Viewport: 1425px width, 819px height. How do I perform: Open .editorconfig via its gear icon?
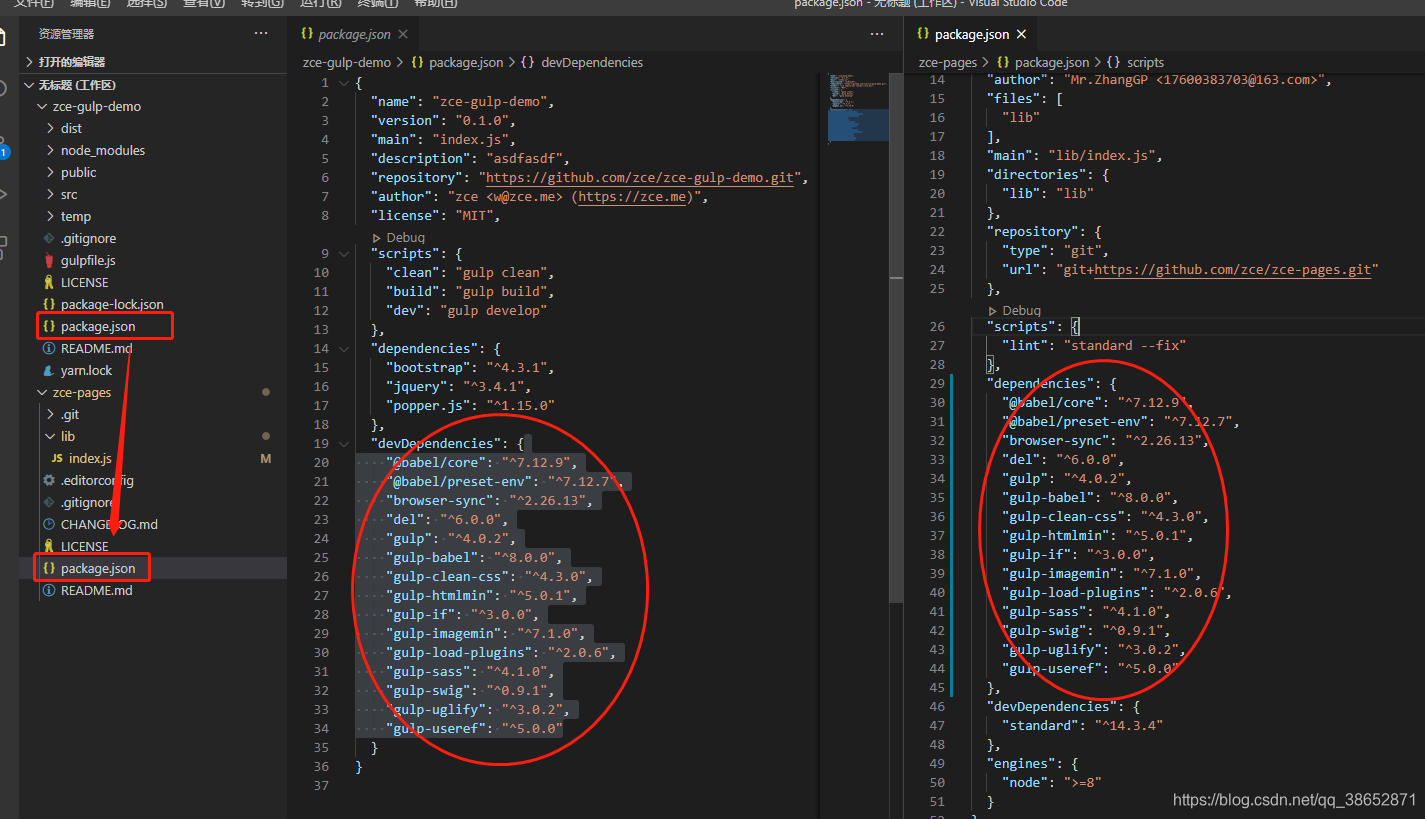tap(49, 480)
